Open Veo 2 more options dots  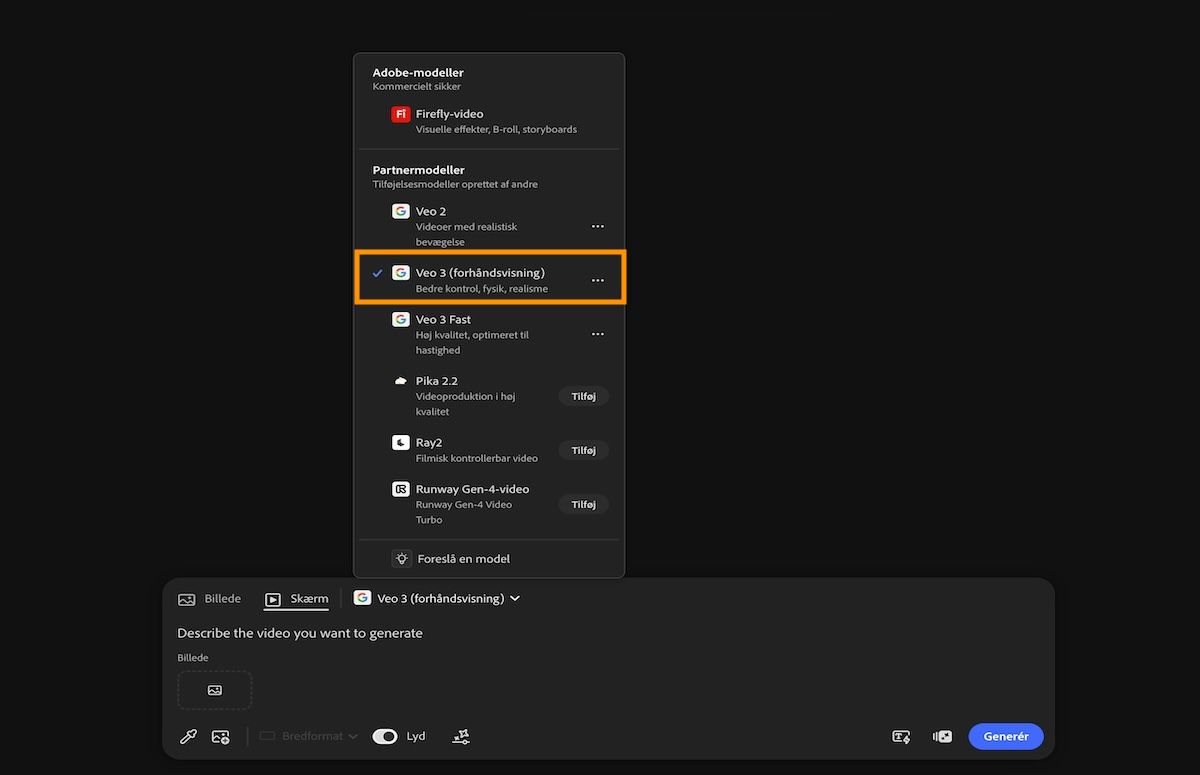pos(597,227)
